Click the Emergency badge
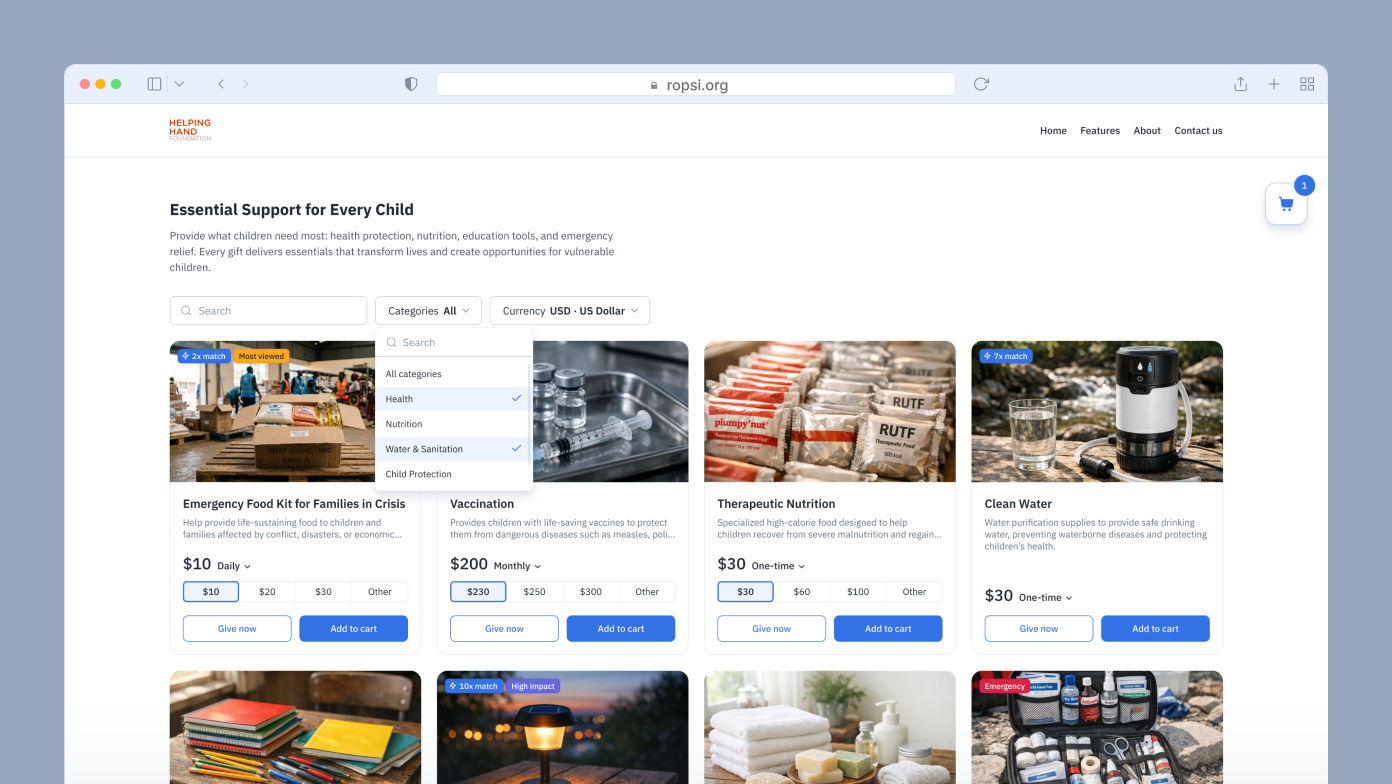 1004,686
